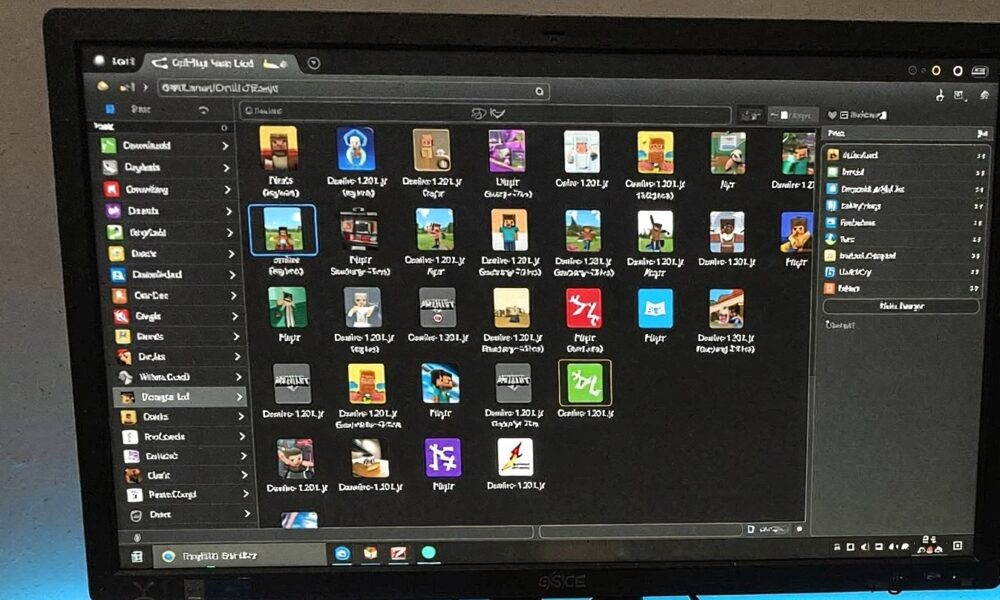Open the circled dropdown arrow beside tabs
The image size is (1000, 600).
pyautogui.click(x=314, y=63)
